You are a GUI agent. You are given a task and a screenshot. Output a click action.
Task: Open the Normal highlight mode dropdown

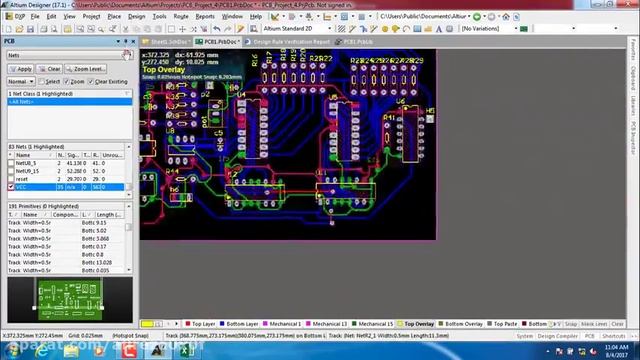[21, 82]
